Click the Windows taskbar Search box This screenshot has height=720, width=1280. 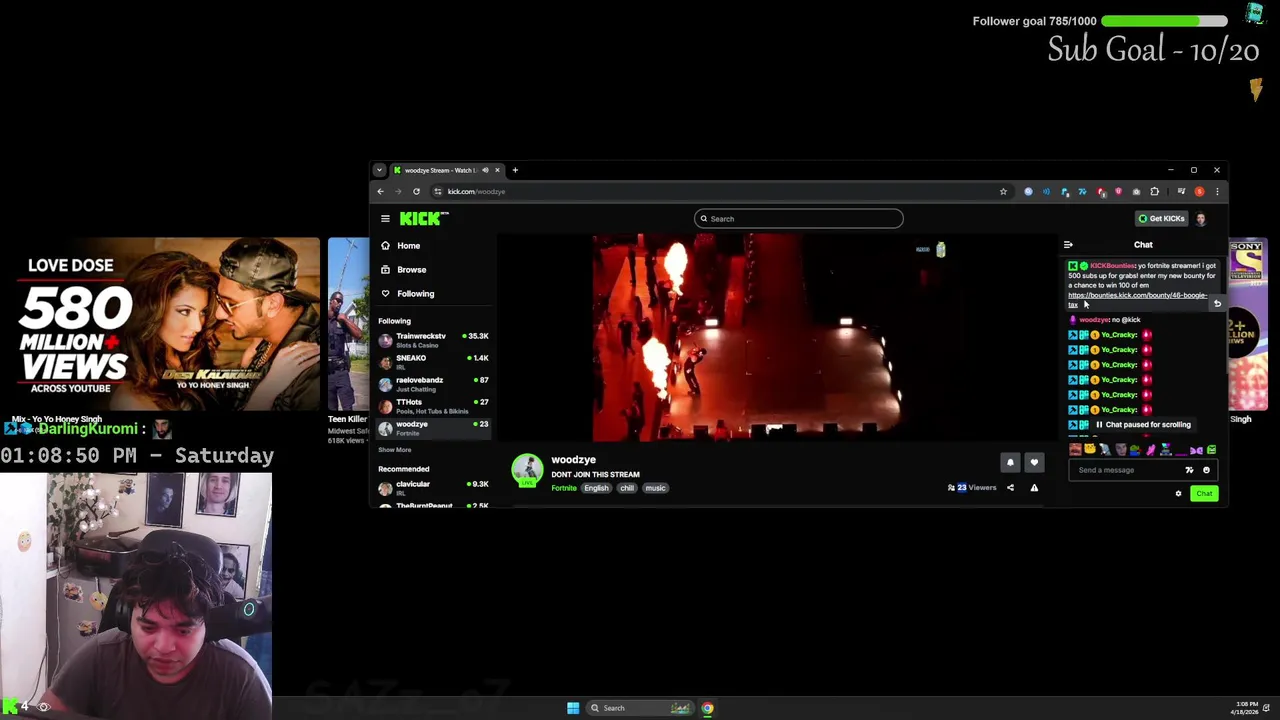pos(640,708)
